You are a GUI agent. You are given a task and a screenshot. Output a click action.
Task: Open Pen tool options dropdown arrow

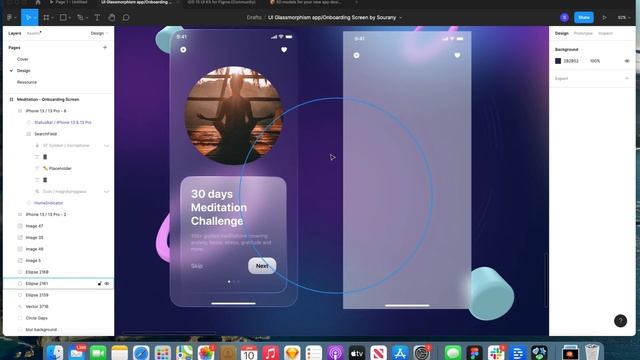87,18
